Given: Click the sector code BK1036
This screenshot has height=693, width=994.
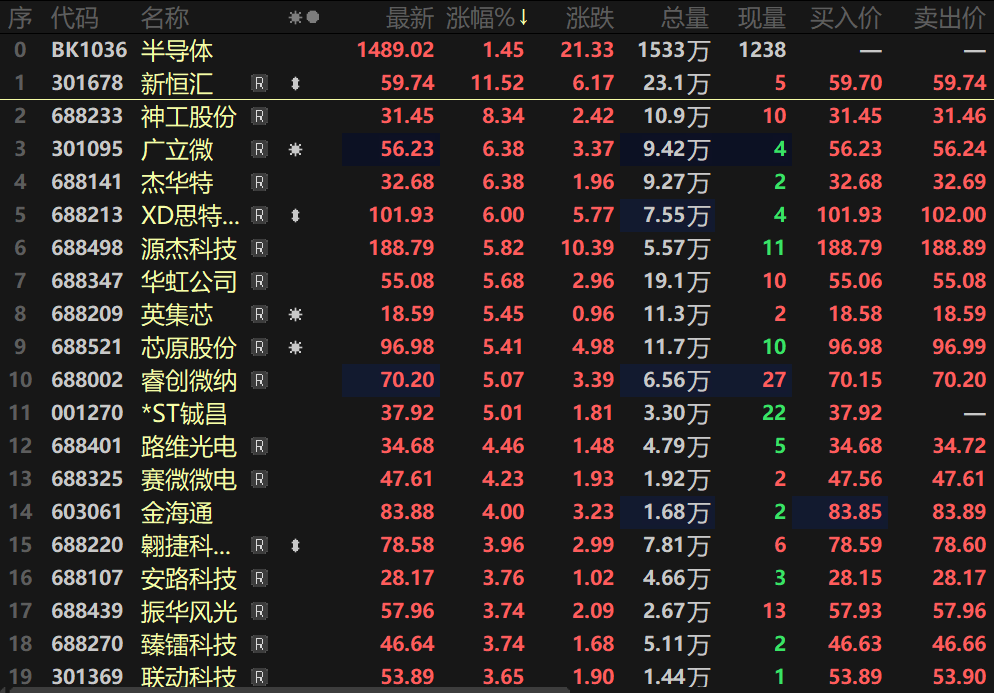Looking at the screenshot, I should pyautogui.click(x=89, y=50).
